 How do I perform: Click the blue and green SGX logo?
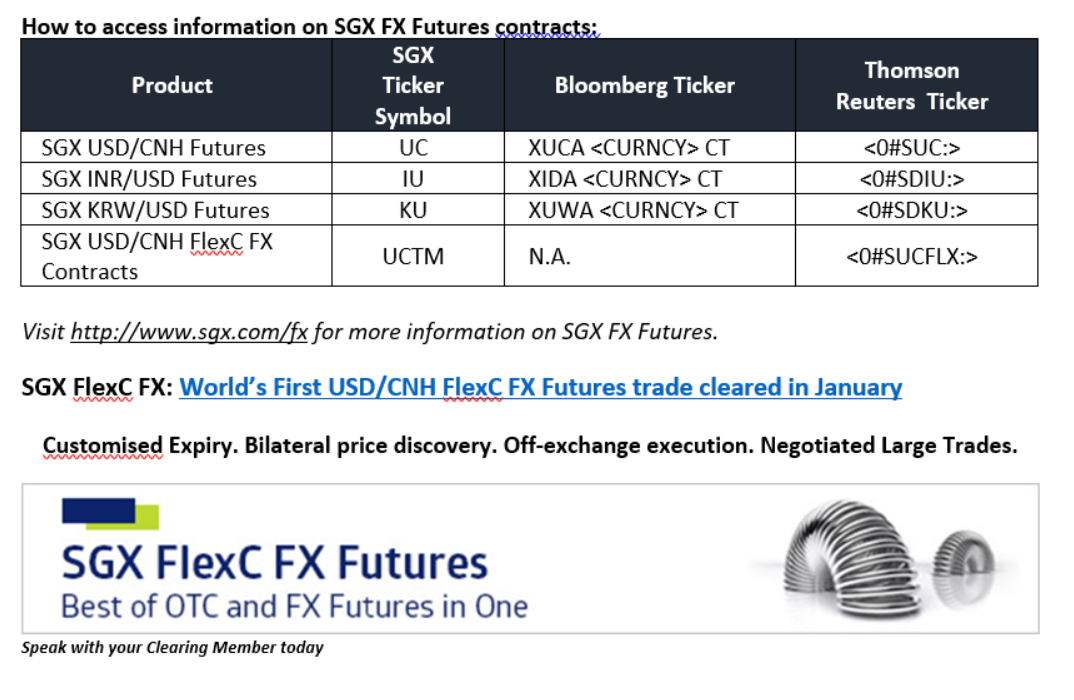(110, 514)
